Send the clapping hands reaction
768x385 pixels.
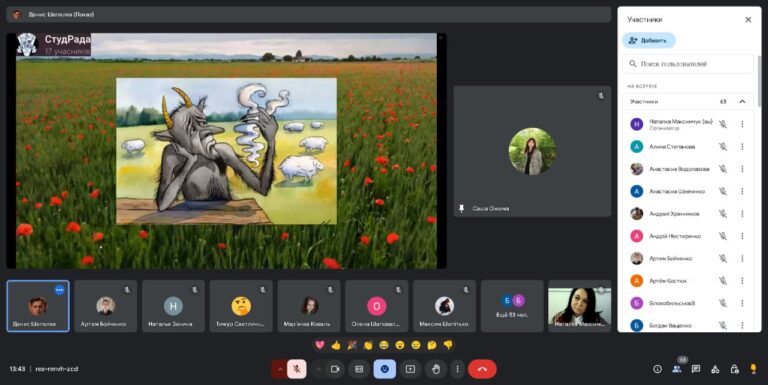click(x=368, y=345)
